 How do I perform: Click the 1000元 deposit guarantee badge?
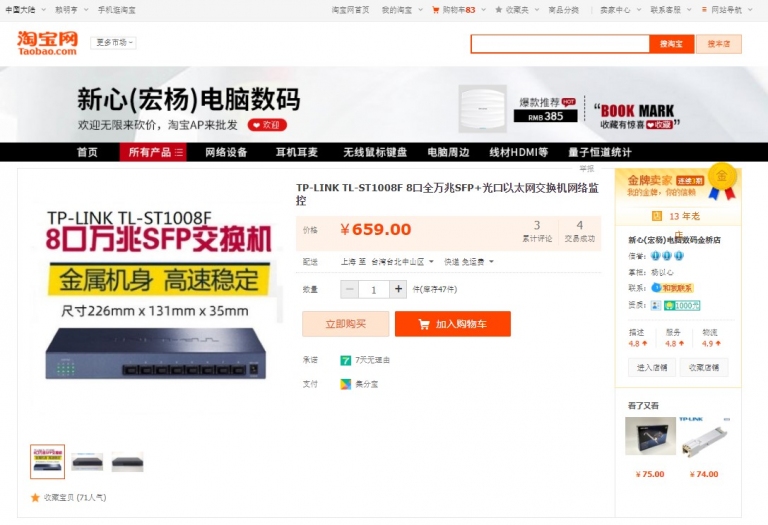682,306
